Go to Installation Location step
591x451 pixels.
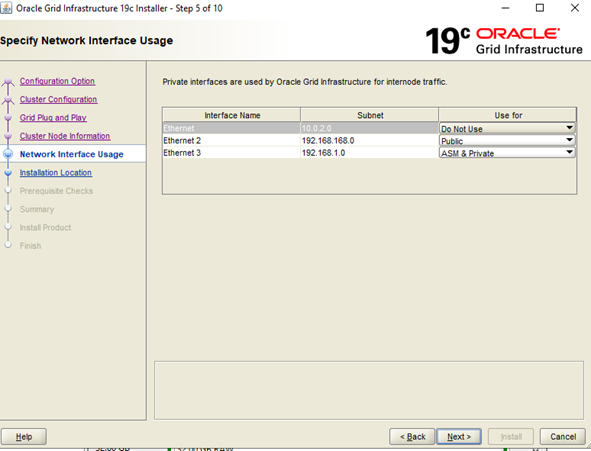[56, 173]
